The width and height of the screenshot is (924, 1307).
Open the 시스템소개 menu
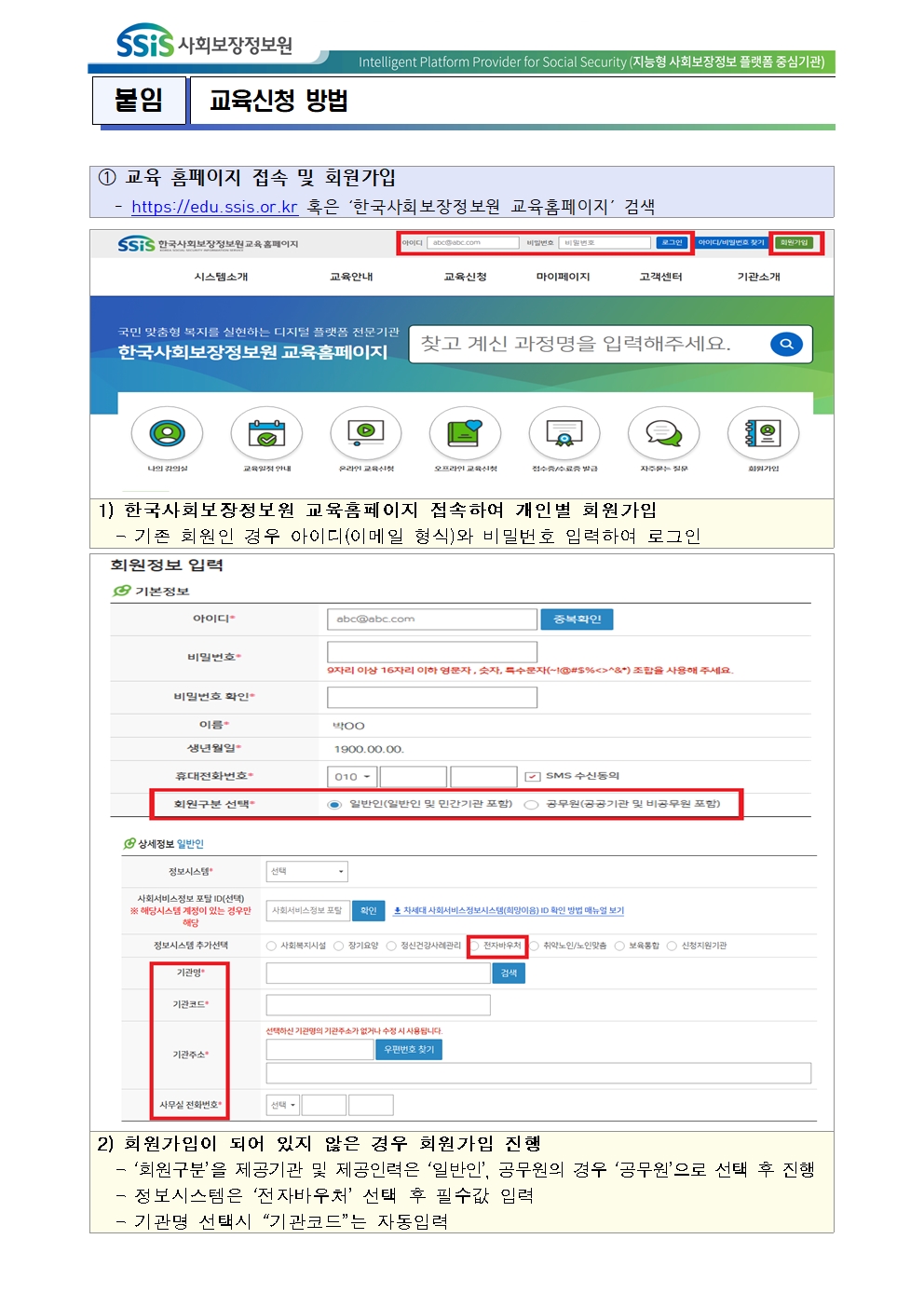[x=221, y=277]
